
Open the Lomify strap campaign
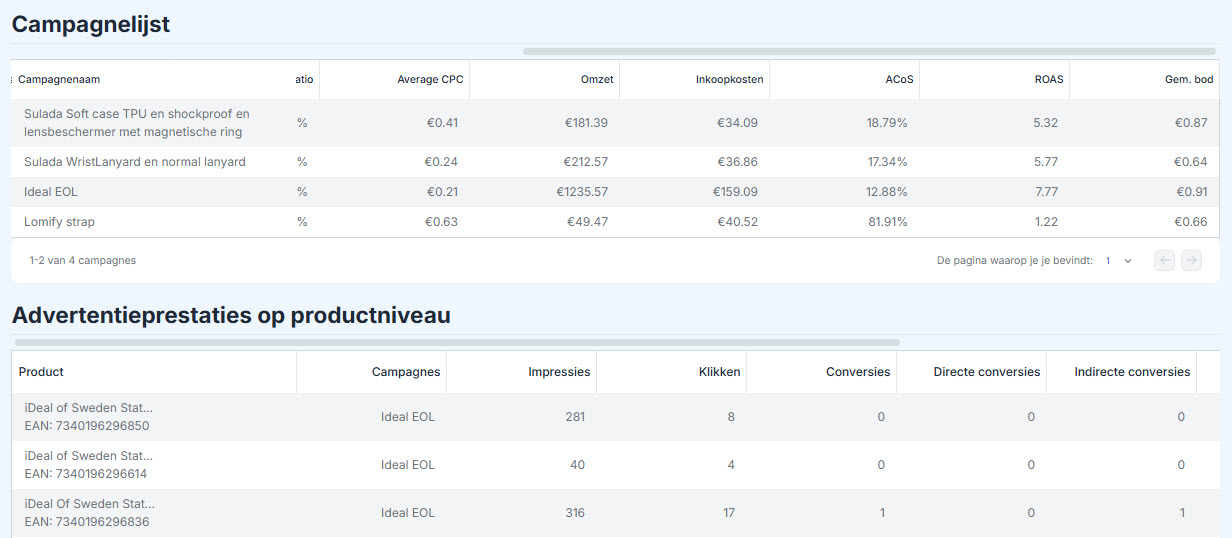pos(59,222)
